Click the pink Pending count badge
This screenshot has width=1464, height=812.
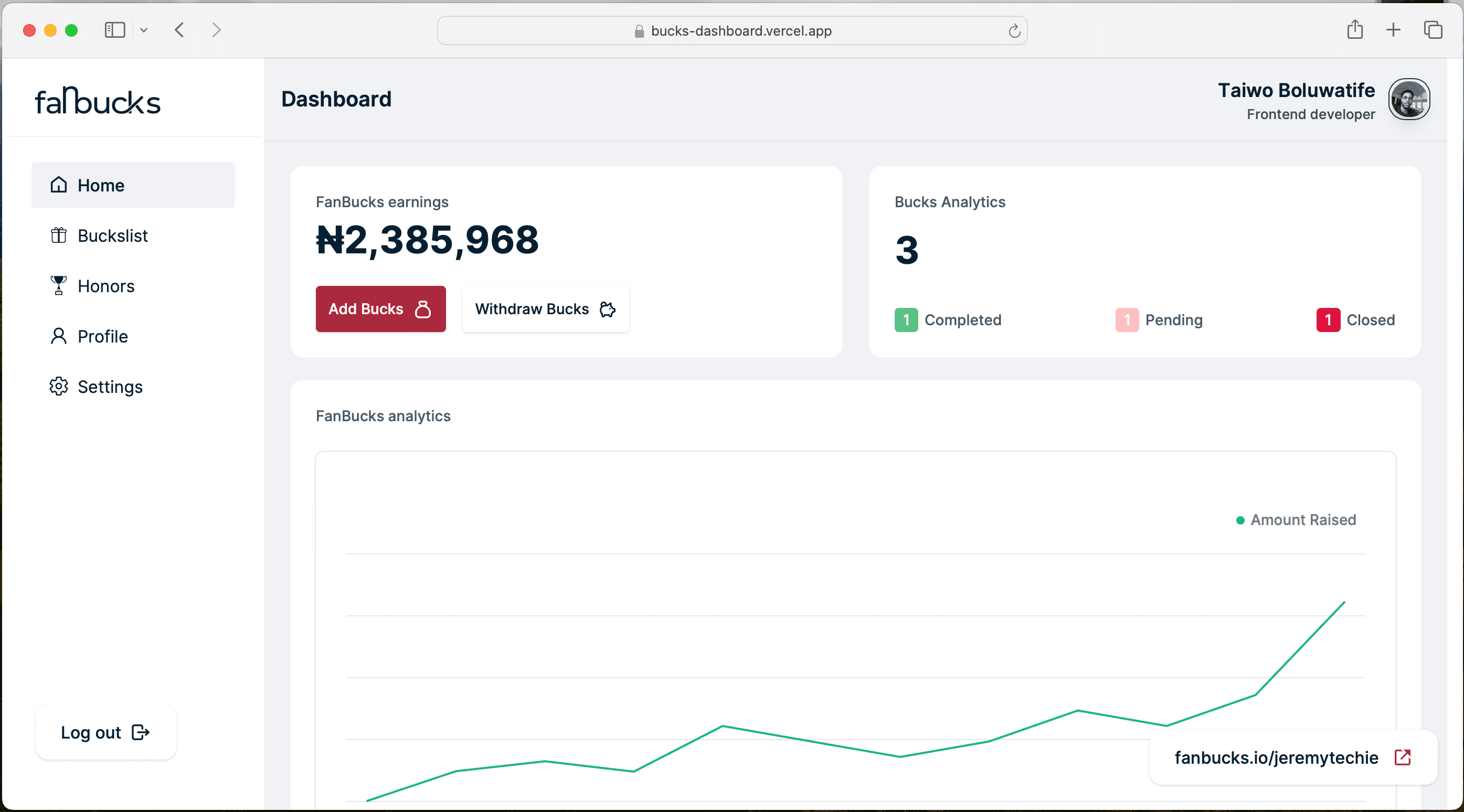[x=1127, y=320]
